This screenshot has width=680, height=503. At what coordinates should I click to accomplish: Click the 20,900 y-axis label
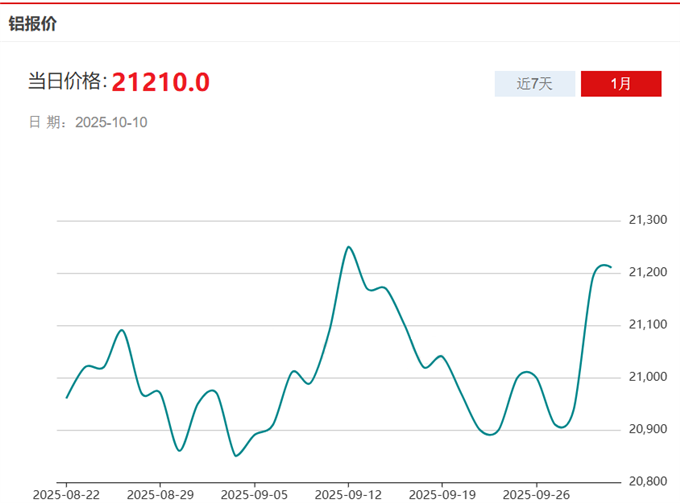648,429
